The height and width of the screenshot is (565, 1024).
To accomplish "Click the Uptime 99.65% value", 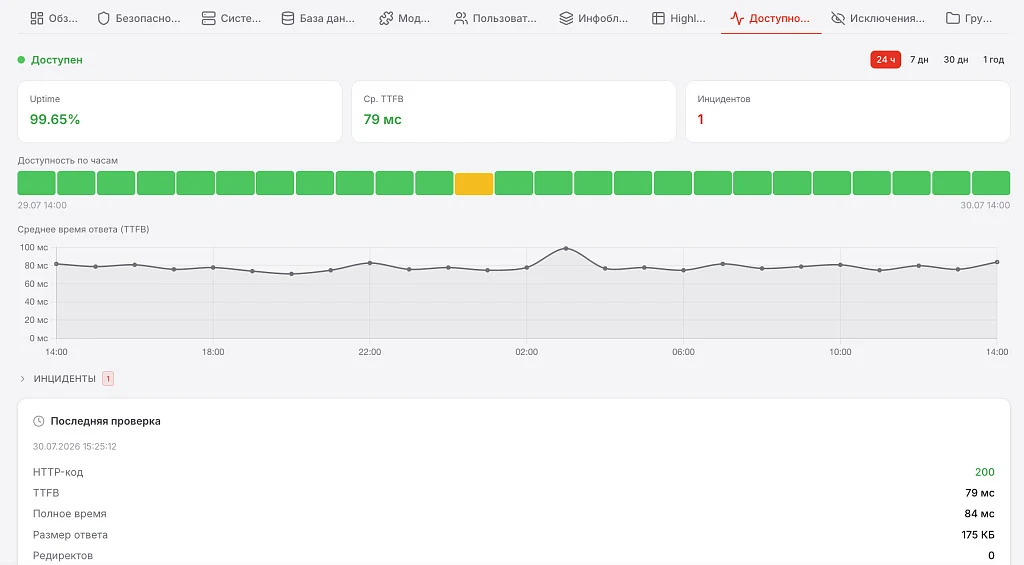I will click(55, 120).
